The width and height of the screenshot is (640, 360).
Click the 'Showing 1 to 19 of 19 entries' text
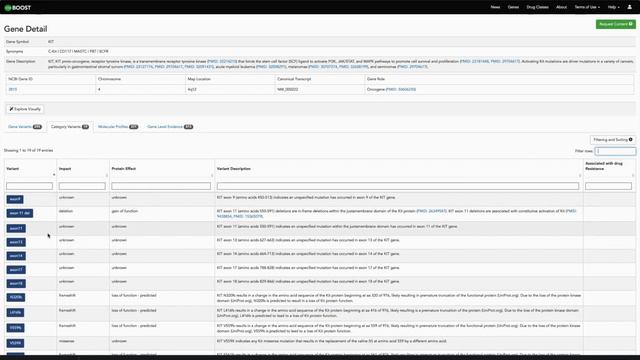(x=29, y=151)
